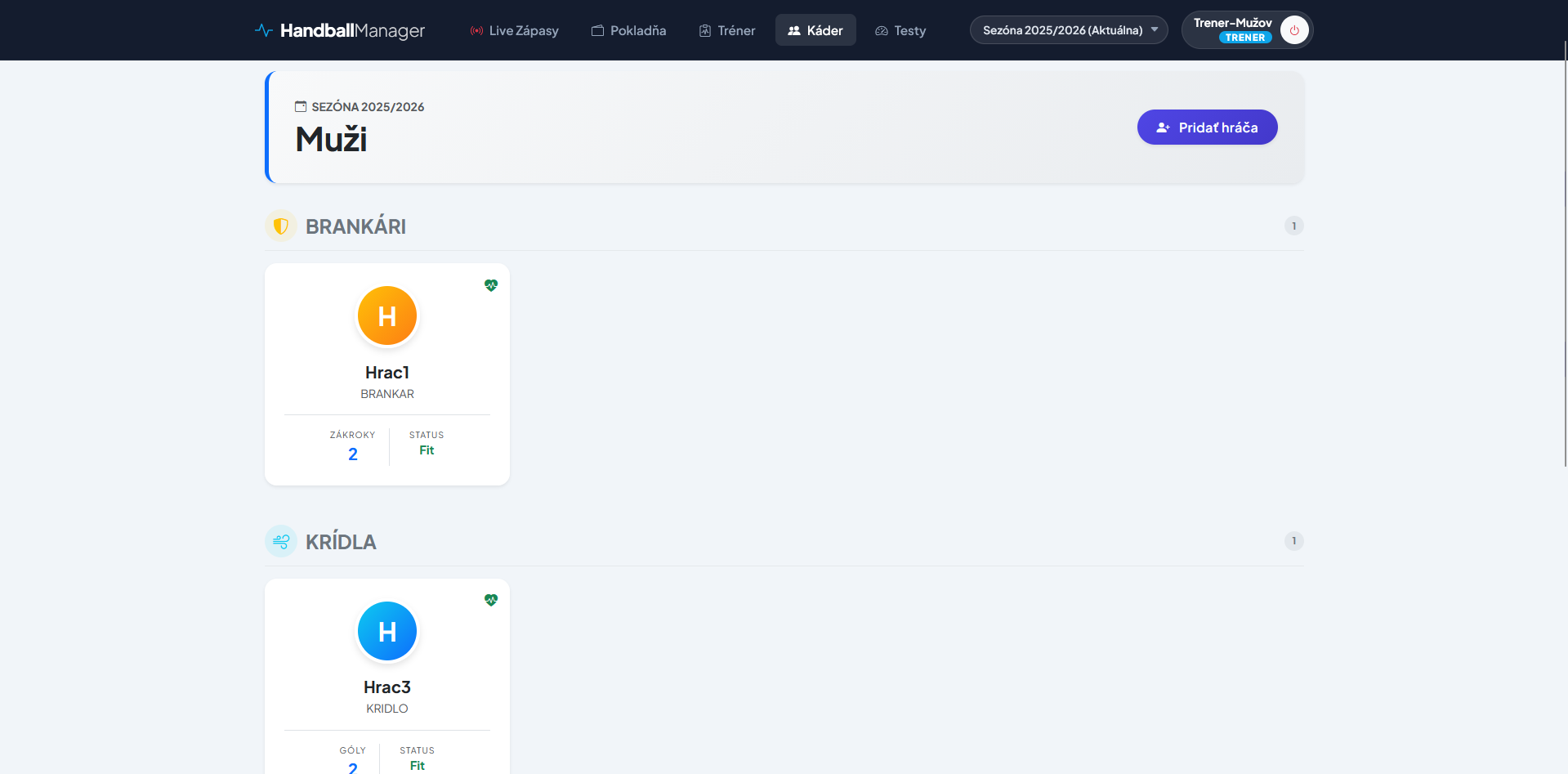Click the orange H avatar of Hrac1
The width and height of the screenshot is (1568, 774).
pos(387,315)
